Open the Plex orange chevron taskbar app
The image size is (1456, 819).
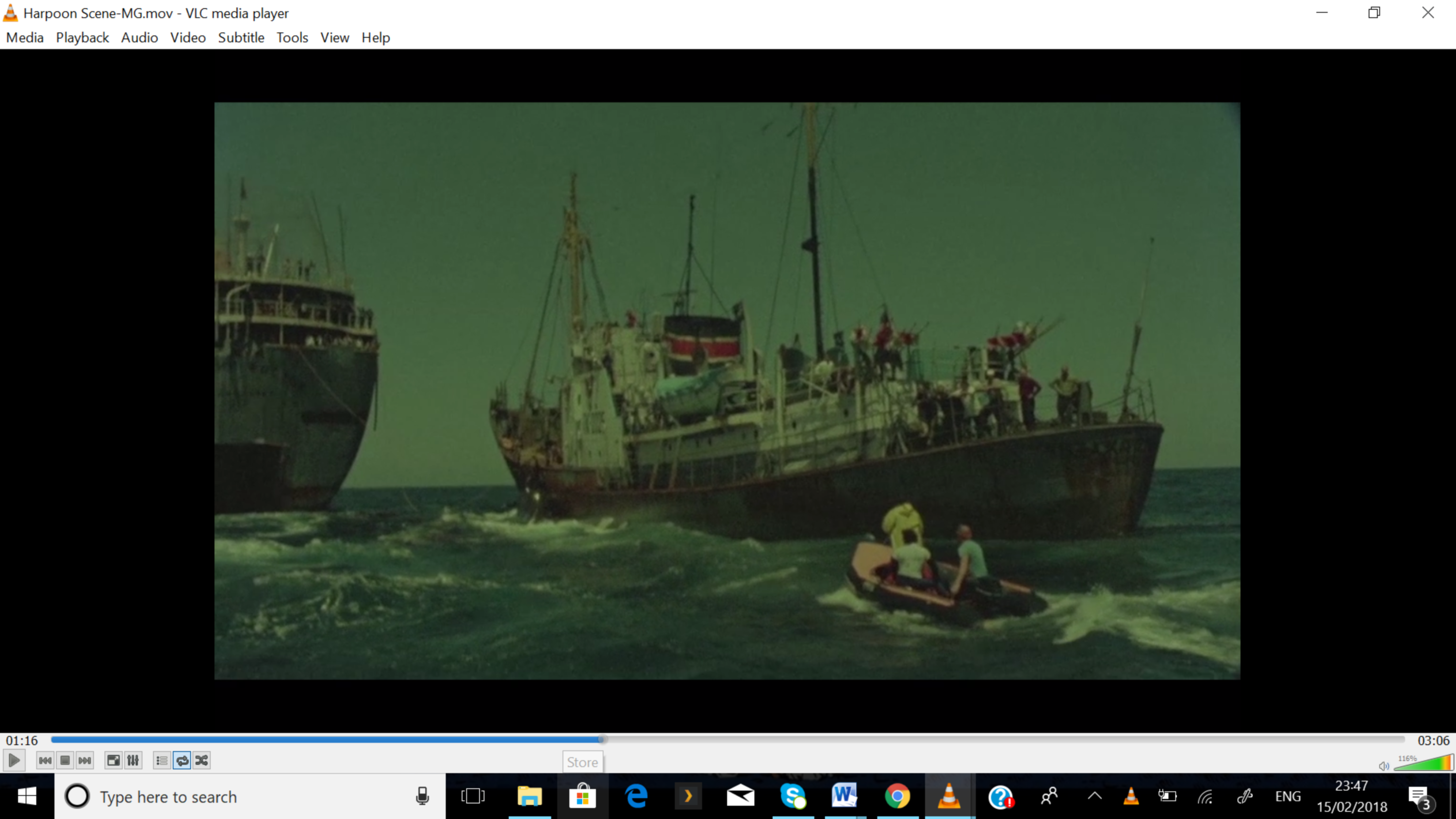click(688, 796)
